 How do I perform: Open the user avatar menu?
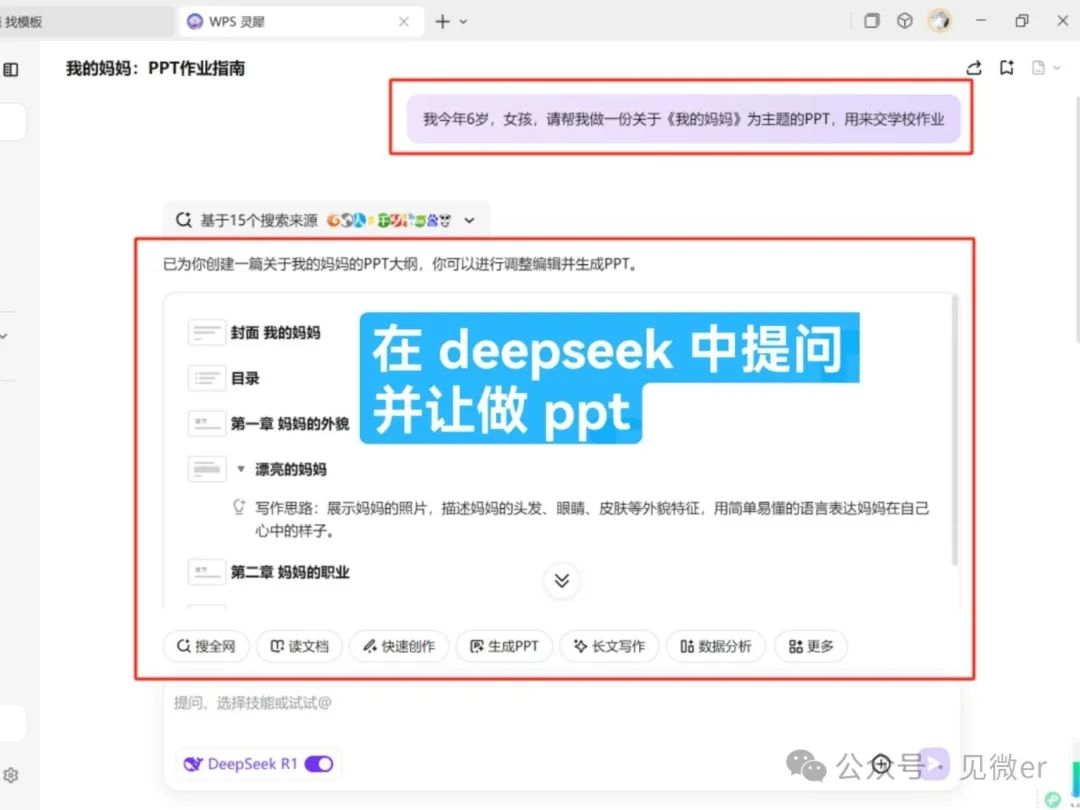pyautogui.click(x=939, y=21)
